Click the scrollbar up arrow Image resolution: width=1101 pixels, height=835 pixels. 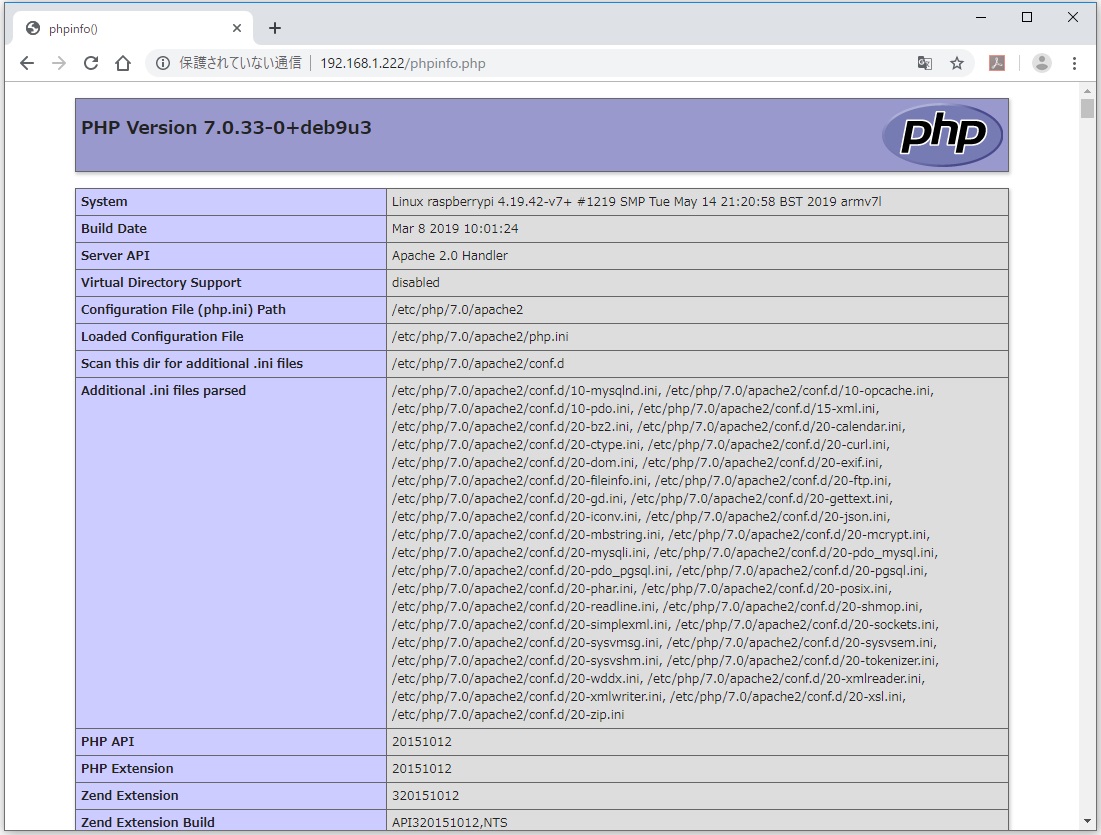pos(1087,90)
